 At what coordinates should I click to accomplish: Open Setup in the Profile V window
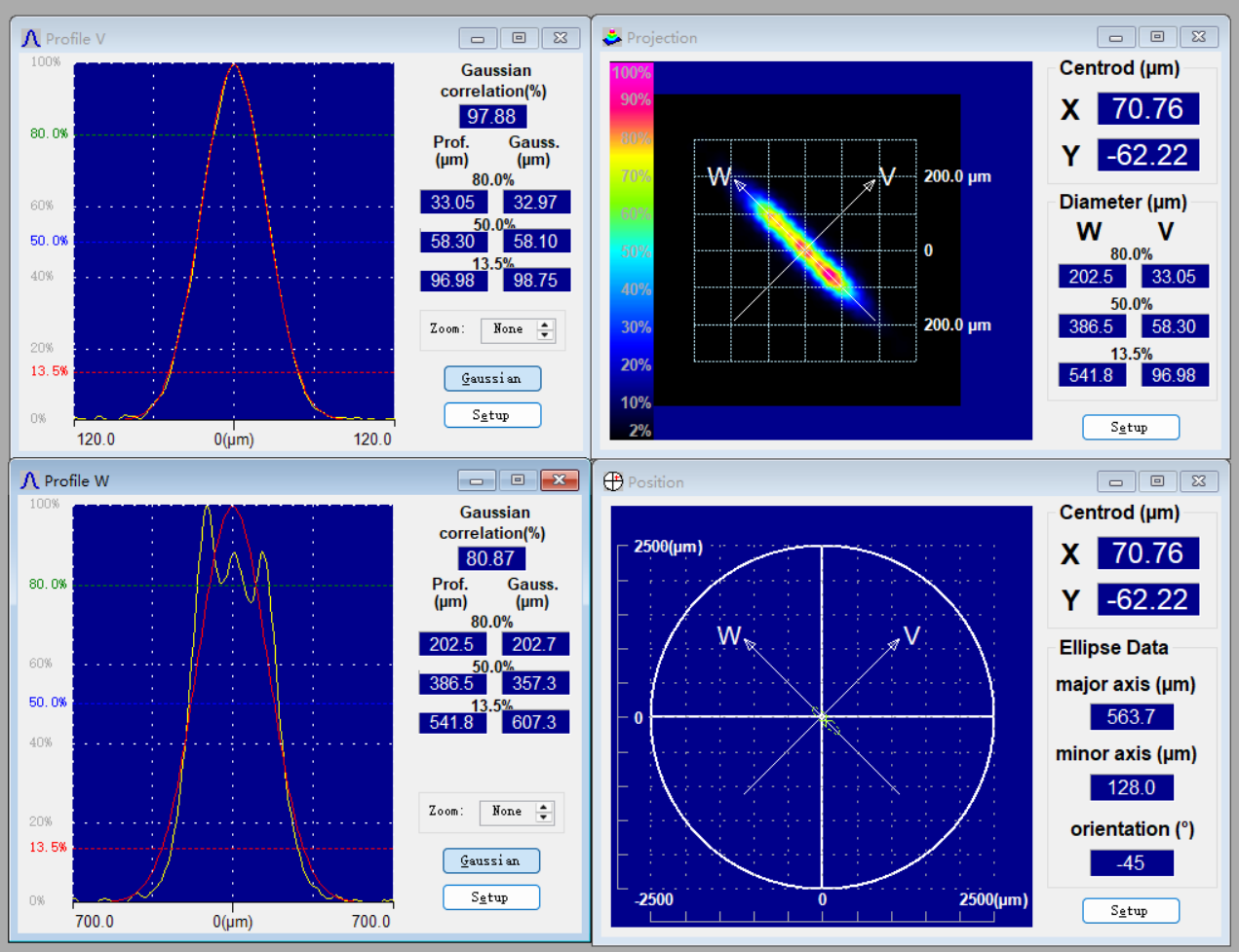492,415
